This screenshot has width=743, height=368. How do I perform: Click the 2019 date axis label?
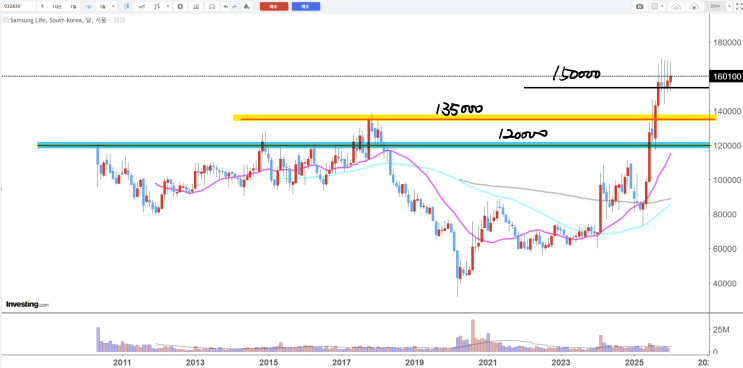pyautogui.click(x=415, y=362)
